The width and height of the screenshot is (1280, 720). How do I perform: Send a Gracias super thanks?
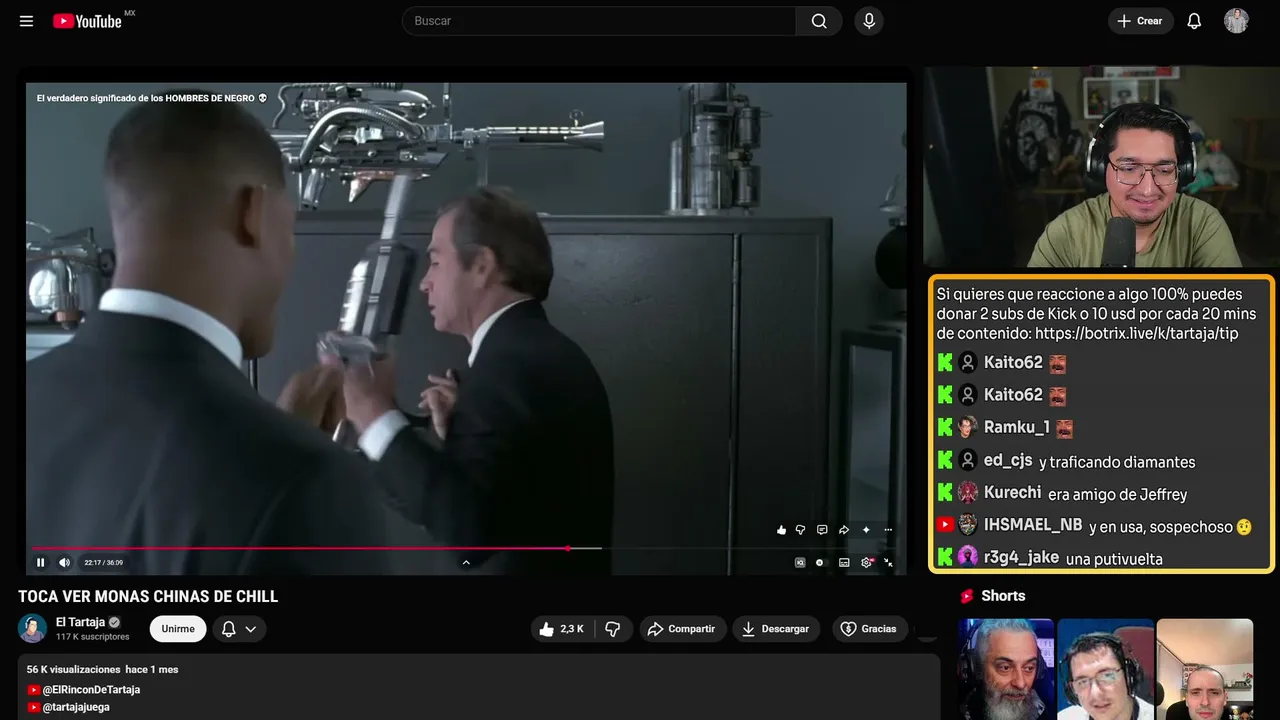(x=869, y=629)
